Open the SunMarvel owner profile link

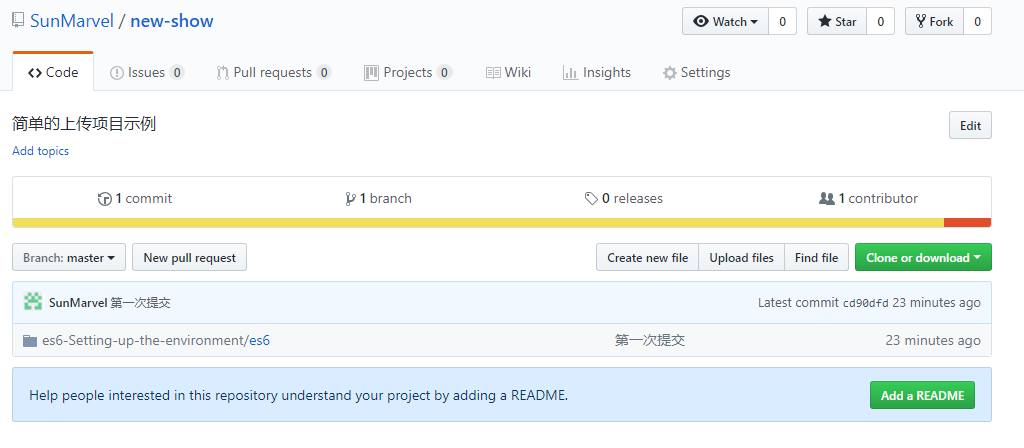point(71,21)
